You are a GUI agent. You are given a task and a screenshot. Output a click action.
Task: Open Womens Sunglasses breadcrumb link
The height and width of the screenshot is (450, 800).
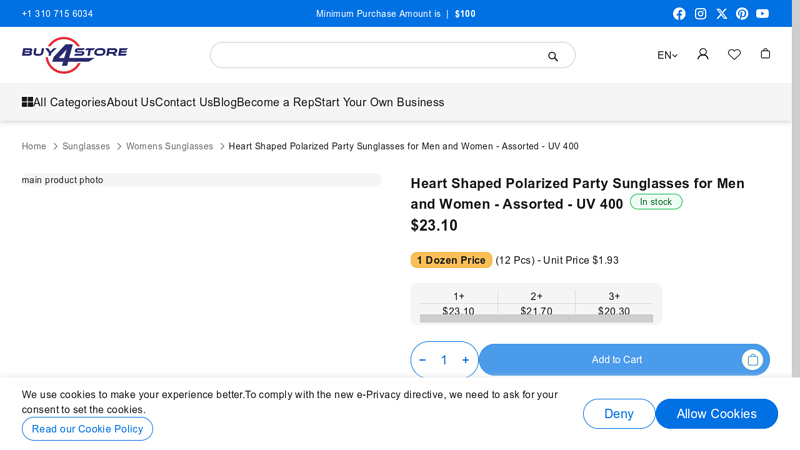tap(169, 146)
